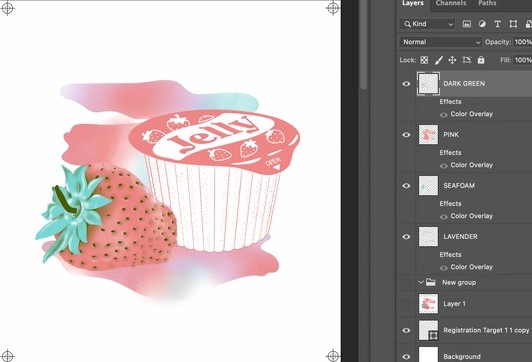Lock transparent pixels icon
The width and height of the screenshot is (532, 362).
[x=424, y=60]
